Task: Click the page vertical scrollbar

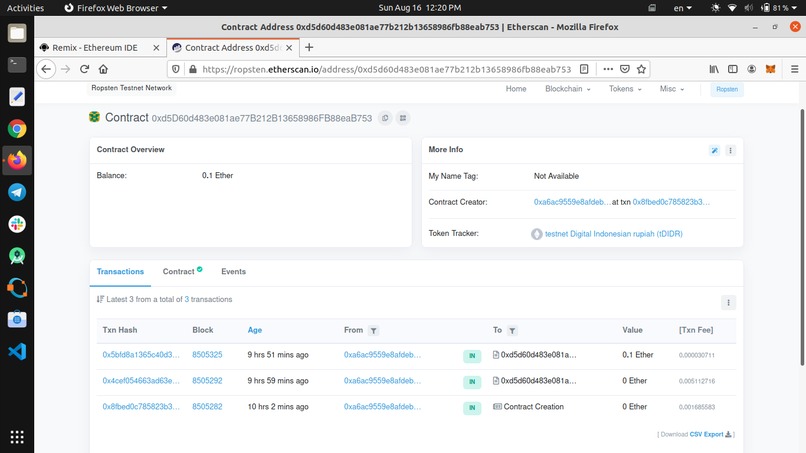Action: pyautogui.click(x=801, y=238)
